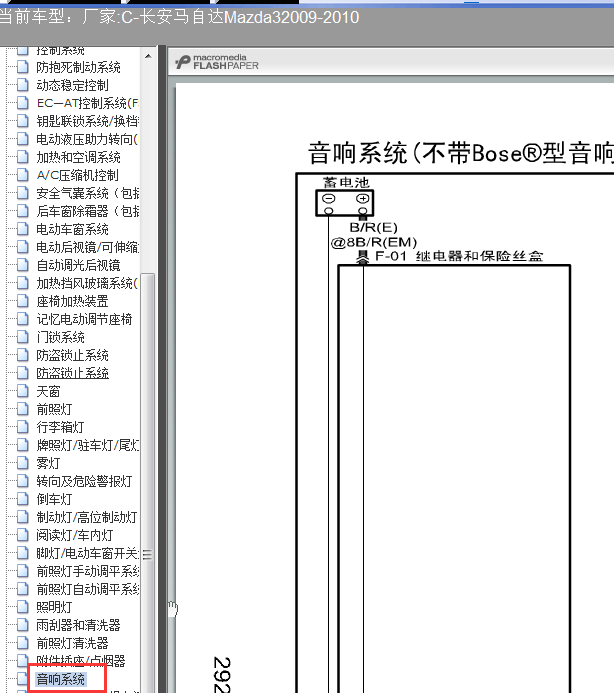
Task: Select highlighted 音响系统 entry
Action: [x=61, y=679]
